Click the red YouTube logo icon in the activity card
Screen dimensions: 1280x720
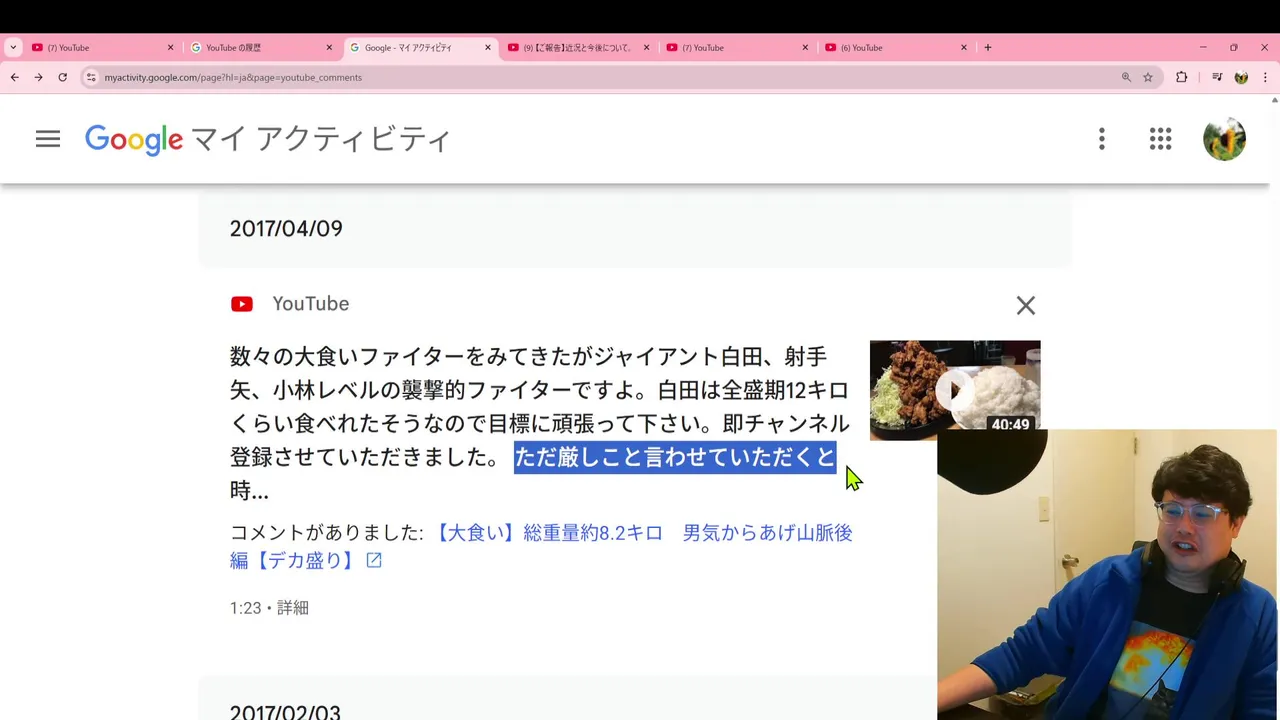(242, 304)
